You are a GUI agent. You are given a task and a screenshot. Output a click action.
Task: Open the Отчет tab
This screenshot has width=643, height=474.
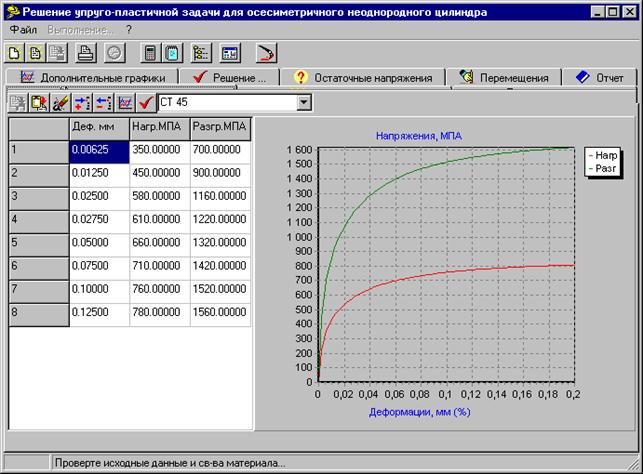[599, 78]
